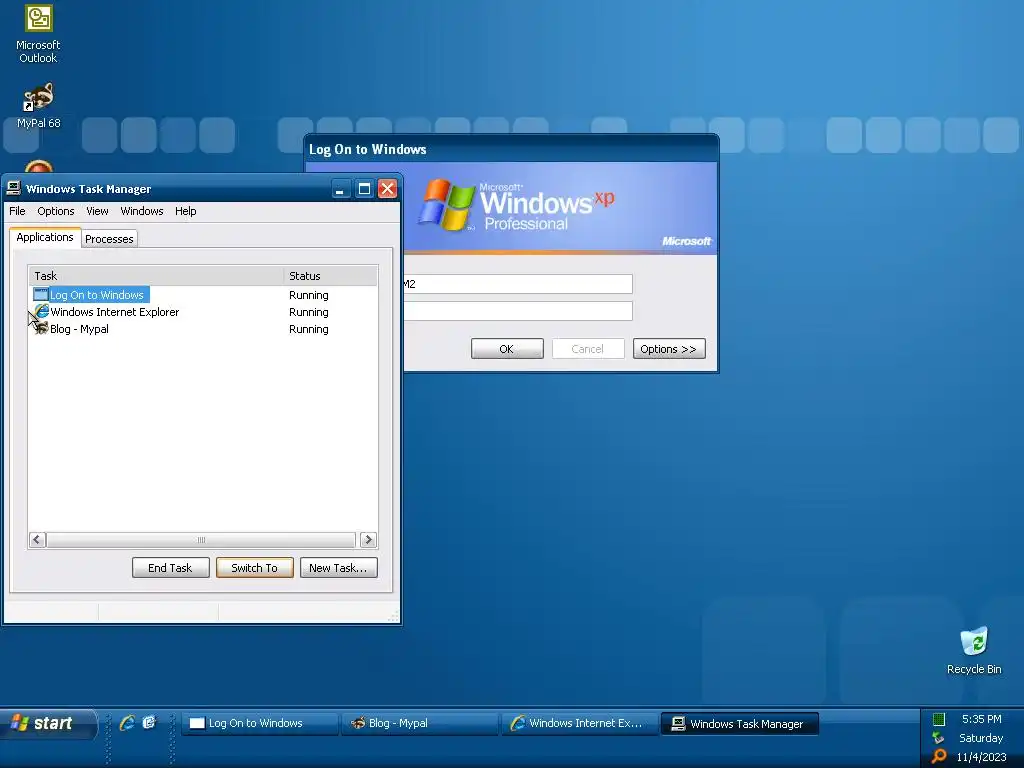Open the File menu in Task Manager

[17, 211]
